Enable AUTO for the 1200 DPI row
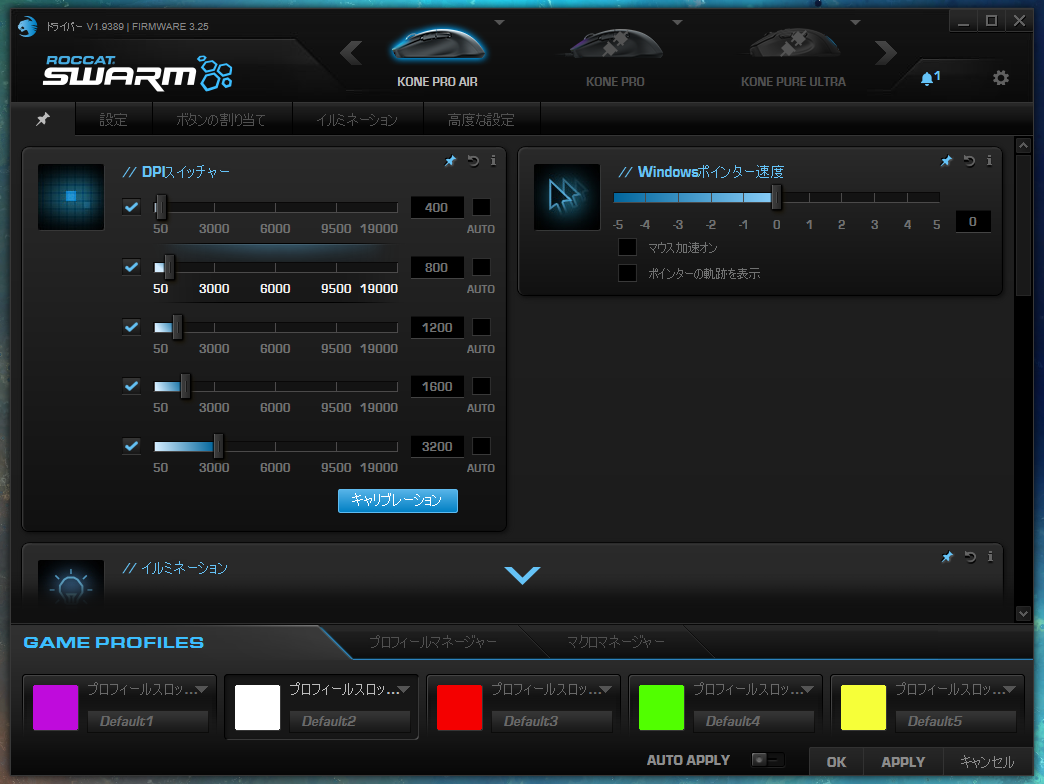The width and height of the screenshot is (1044, 784). pyautogui.click(x=481, y=327)
